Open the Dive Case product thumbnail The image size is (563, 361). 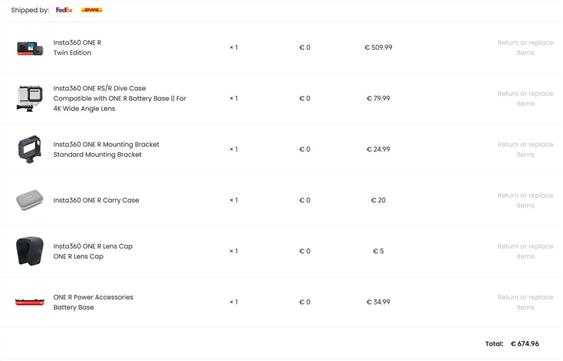pos(30,98)
